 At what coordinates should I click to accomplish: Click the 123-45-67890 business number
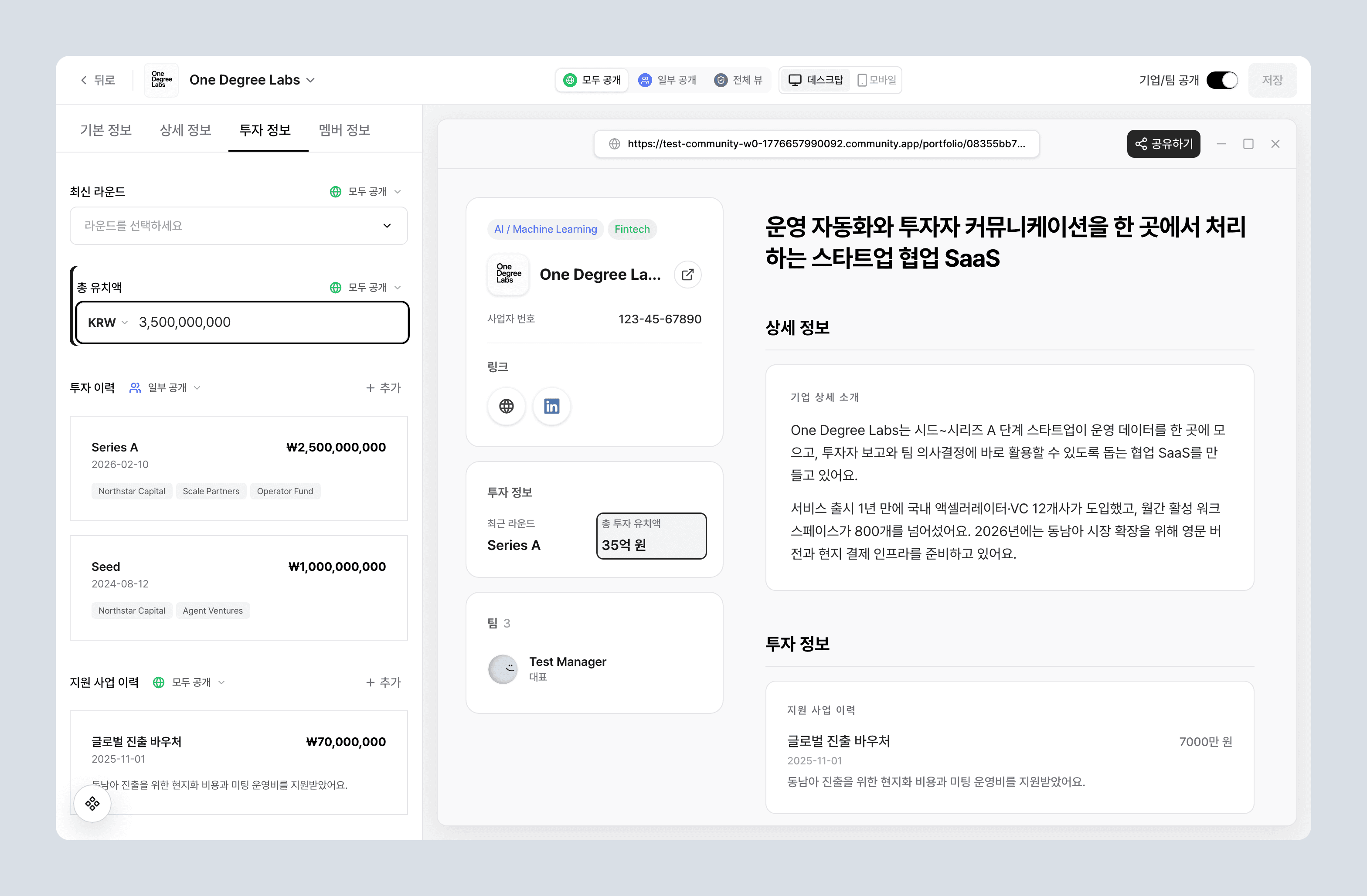(x=660, y=319)
